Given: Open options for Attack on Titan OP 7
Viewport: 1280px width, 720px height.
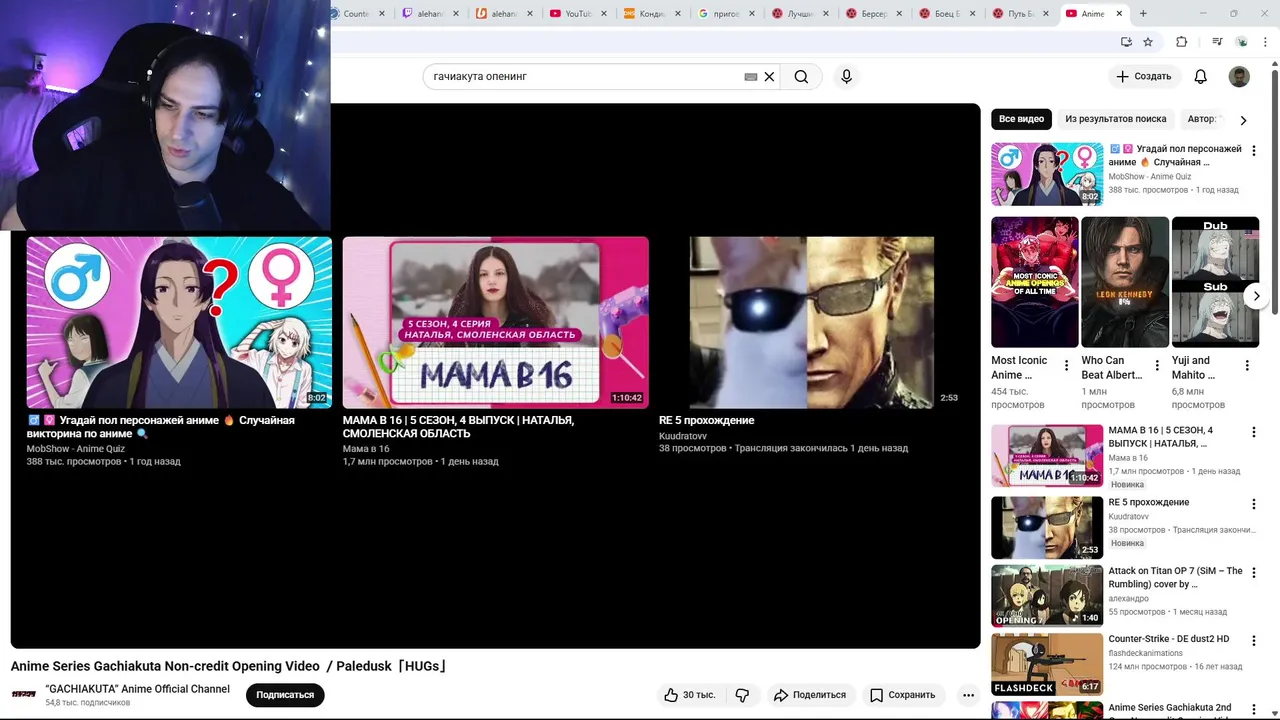Looking at the screenshot, I should 1253,573.
